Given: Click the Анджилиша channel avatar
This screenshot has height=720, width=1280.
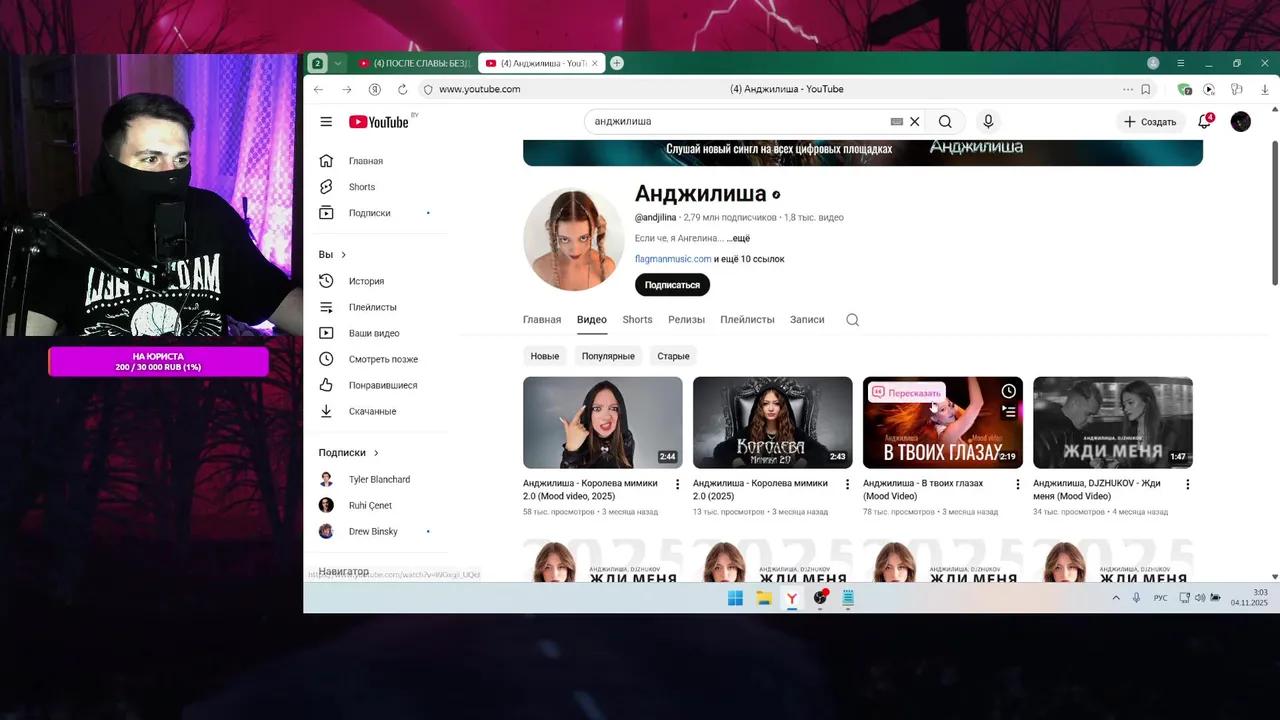Looking at the screenshot, I should [573, 240].
